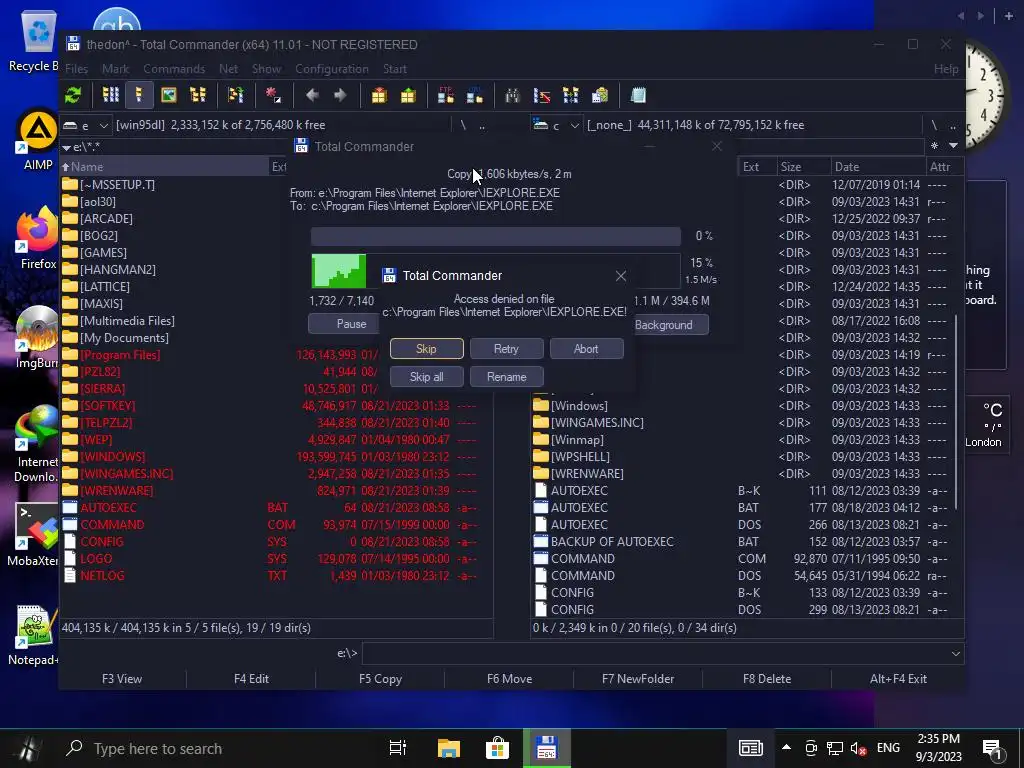Show hidden system tray icons
The image size is (1024, 768).
click(x=786, y=748)
